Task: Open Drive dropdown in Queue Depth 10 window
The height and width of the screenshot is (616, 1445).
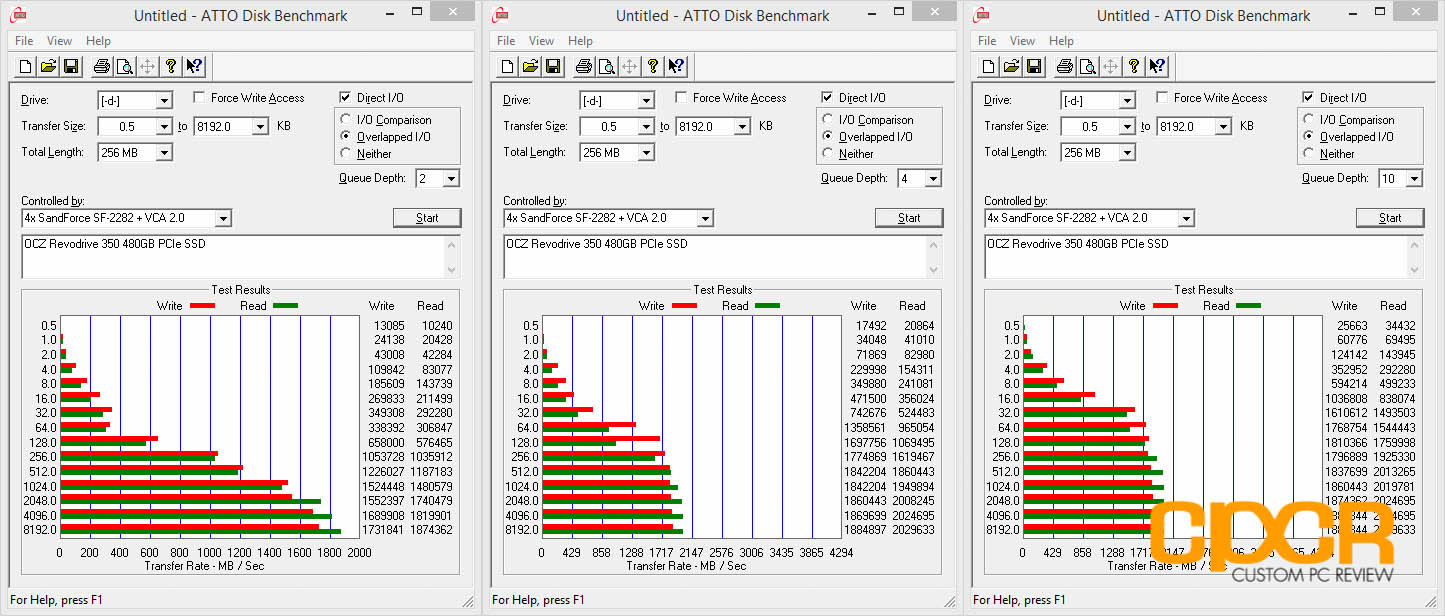Action: [1098, 100]
